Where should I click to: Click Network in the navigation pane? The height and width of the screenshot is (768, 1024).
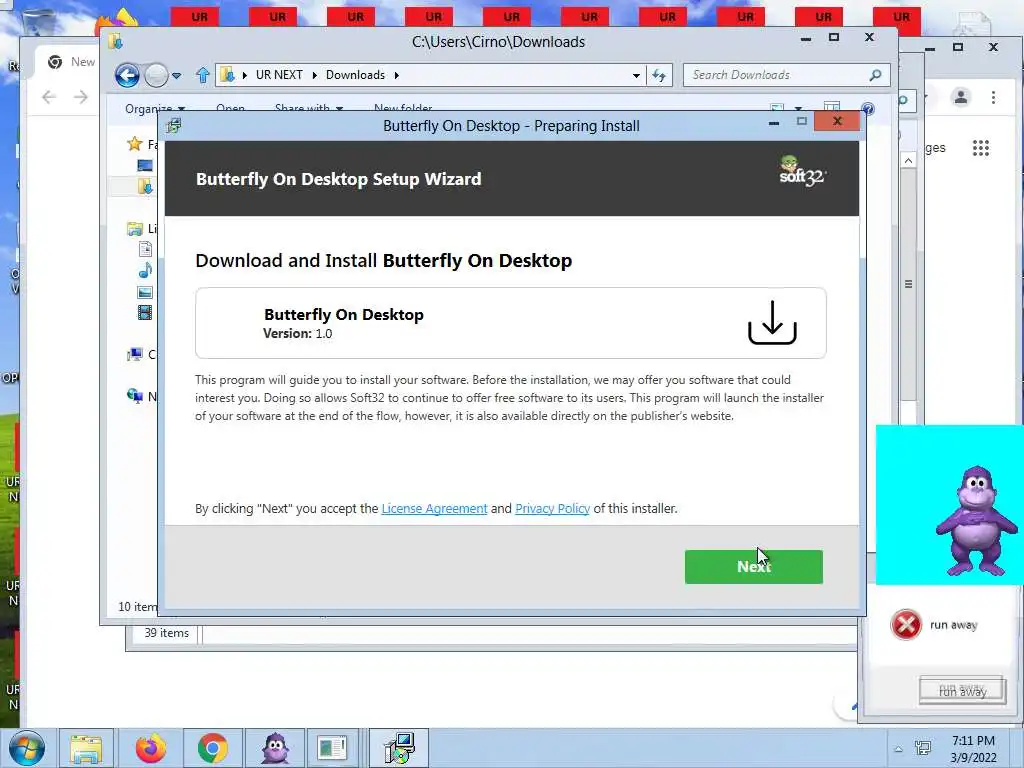click(x=142, y=396)
